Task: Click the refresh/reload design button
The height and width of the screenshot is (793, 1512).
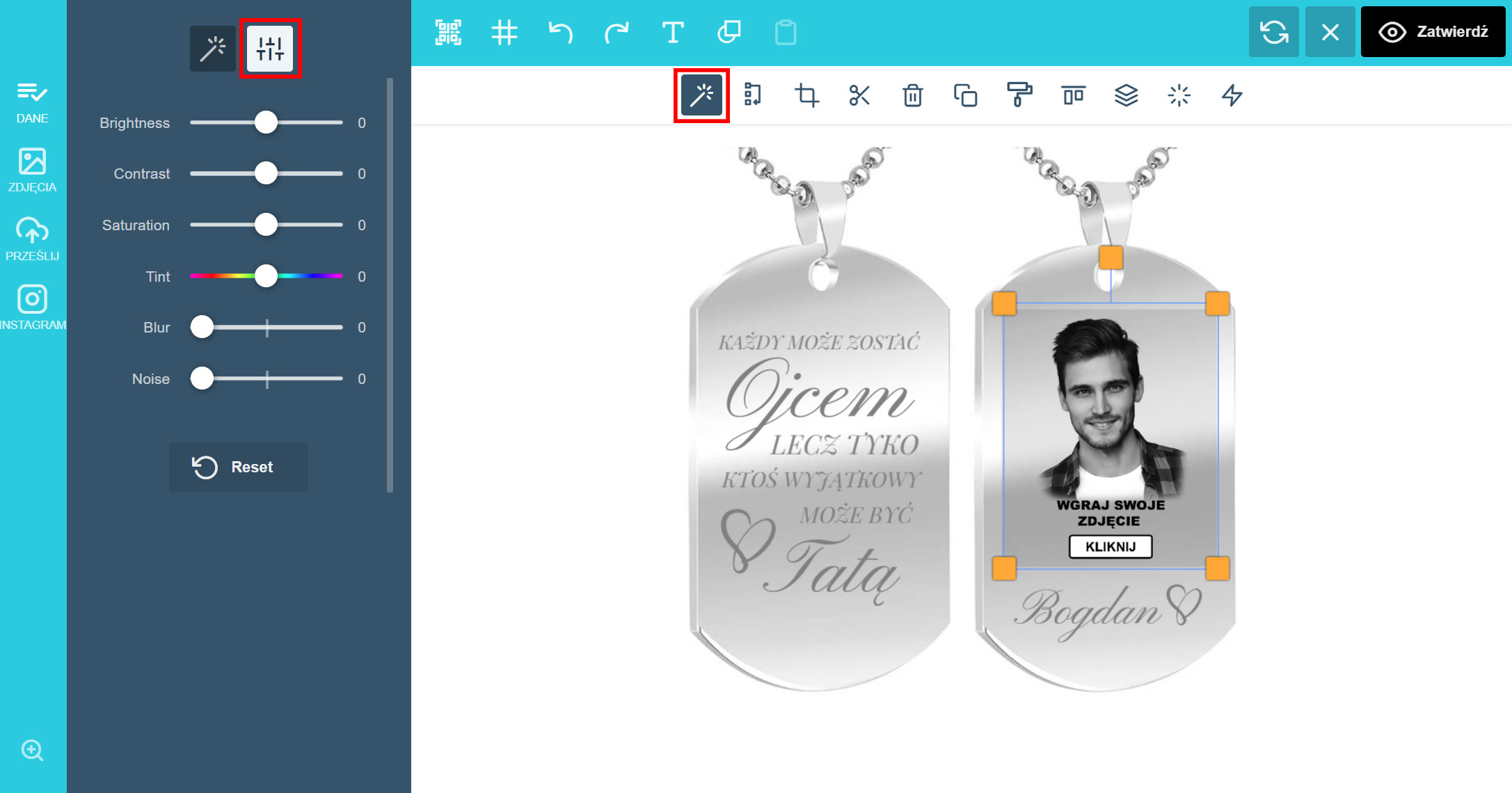Action: pyautogui.click(x=1274, y=32)
